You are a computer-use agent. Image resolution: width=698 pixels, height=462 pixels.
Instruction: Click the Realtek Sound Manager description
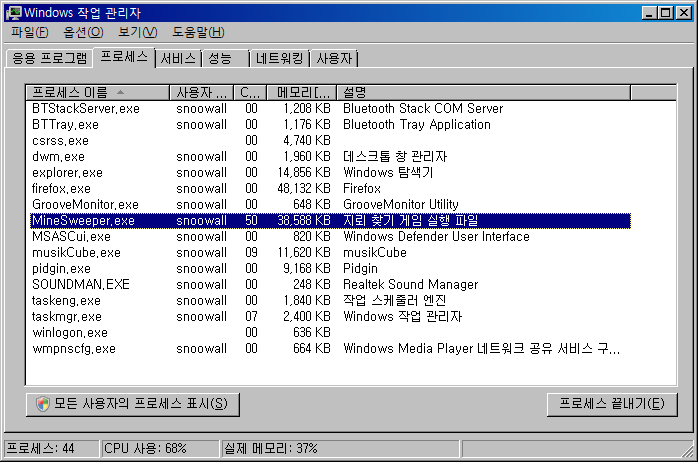[x=410, y=284]
